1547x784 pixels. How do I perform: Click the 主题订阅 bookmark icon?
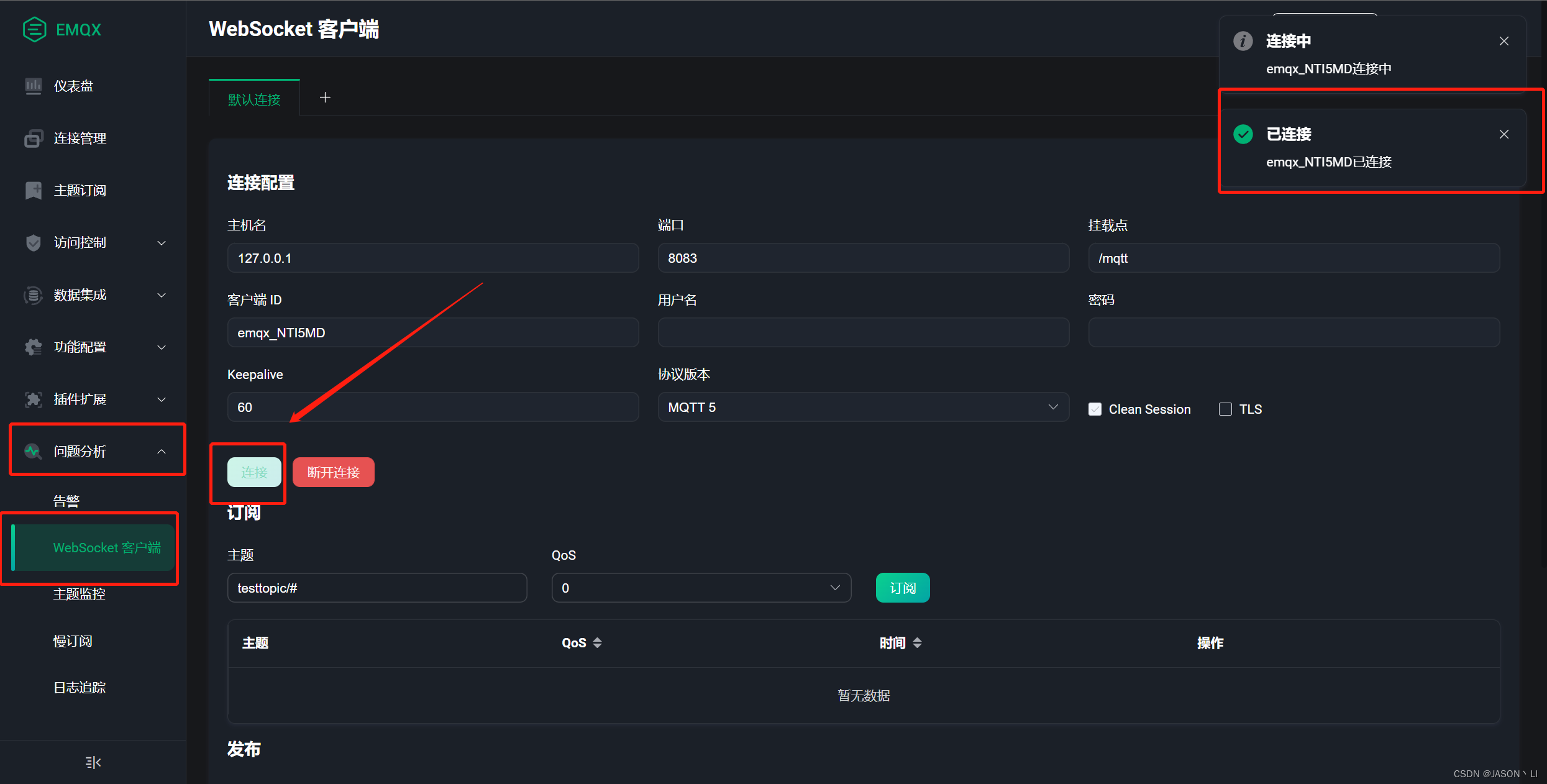(x=34, y=190)
